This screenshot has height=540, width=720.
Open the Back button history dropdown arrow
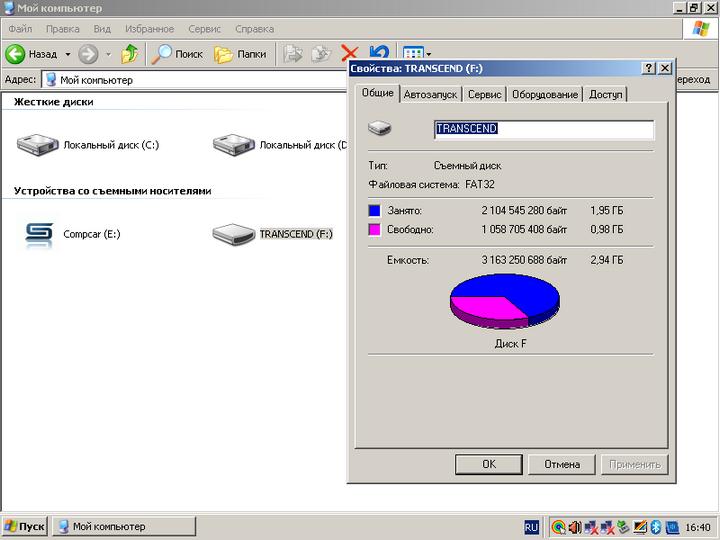[68, 54]
